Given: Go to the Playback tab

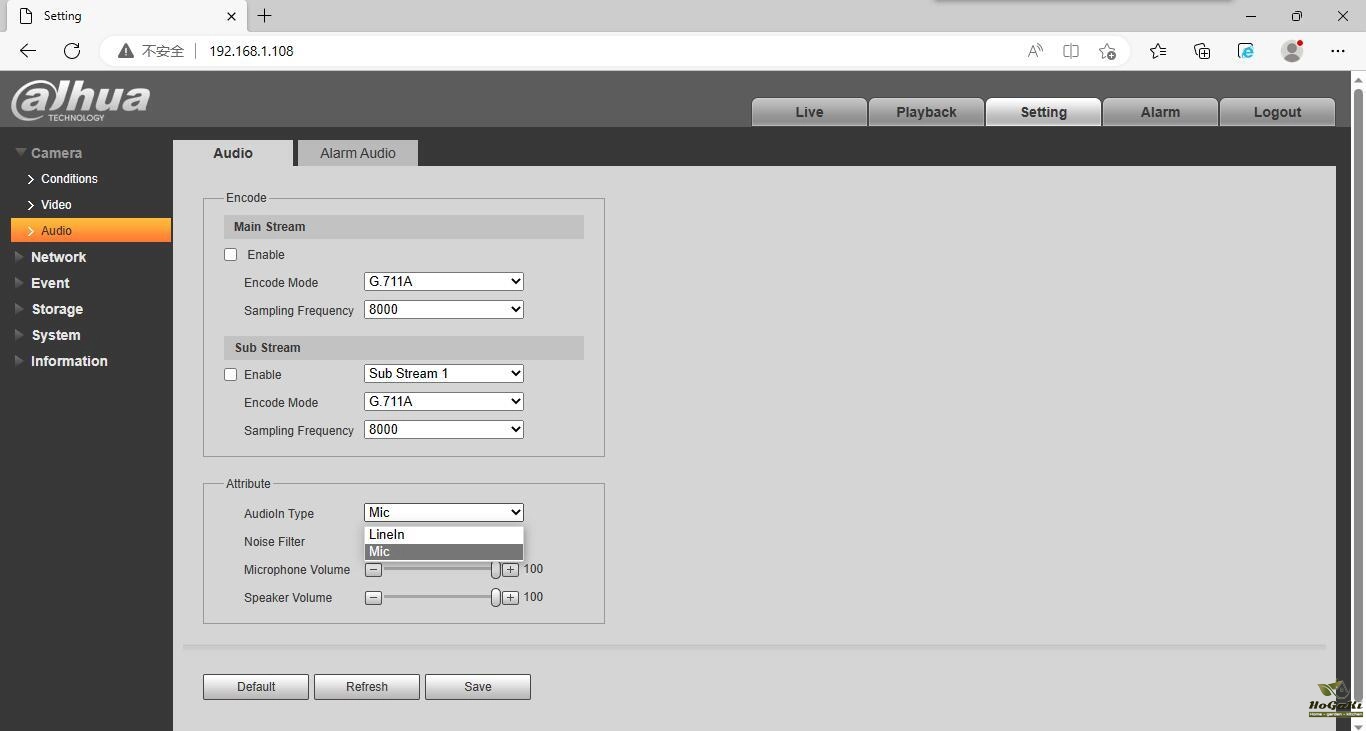Looking at the screenshot, I should [926, 112].
